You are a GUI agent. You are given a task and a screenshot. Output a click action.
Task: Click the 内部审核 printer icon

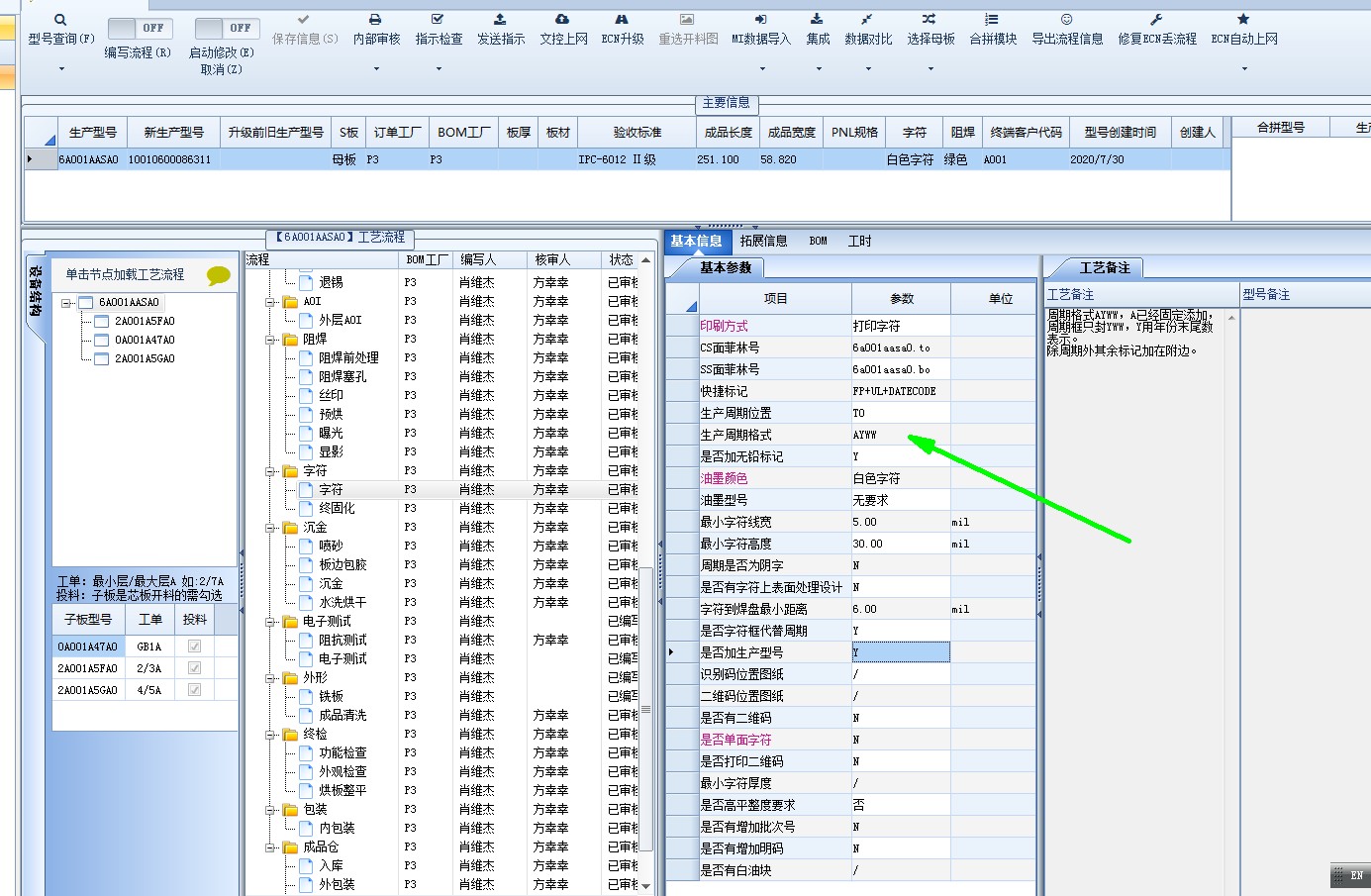tap(375, 20)
